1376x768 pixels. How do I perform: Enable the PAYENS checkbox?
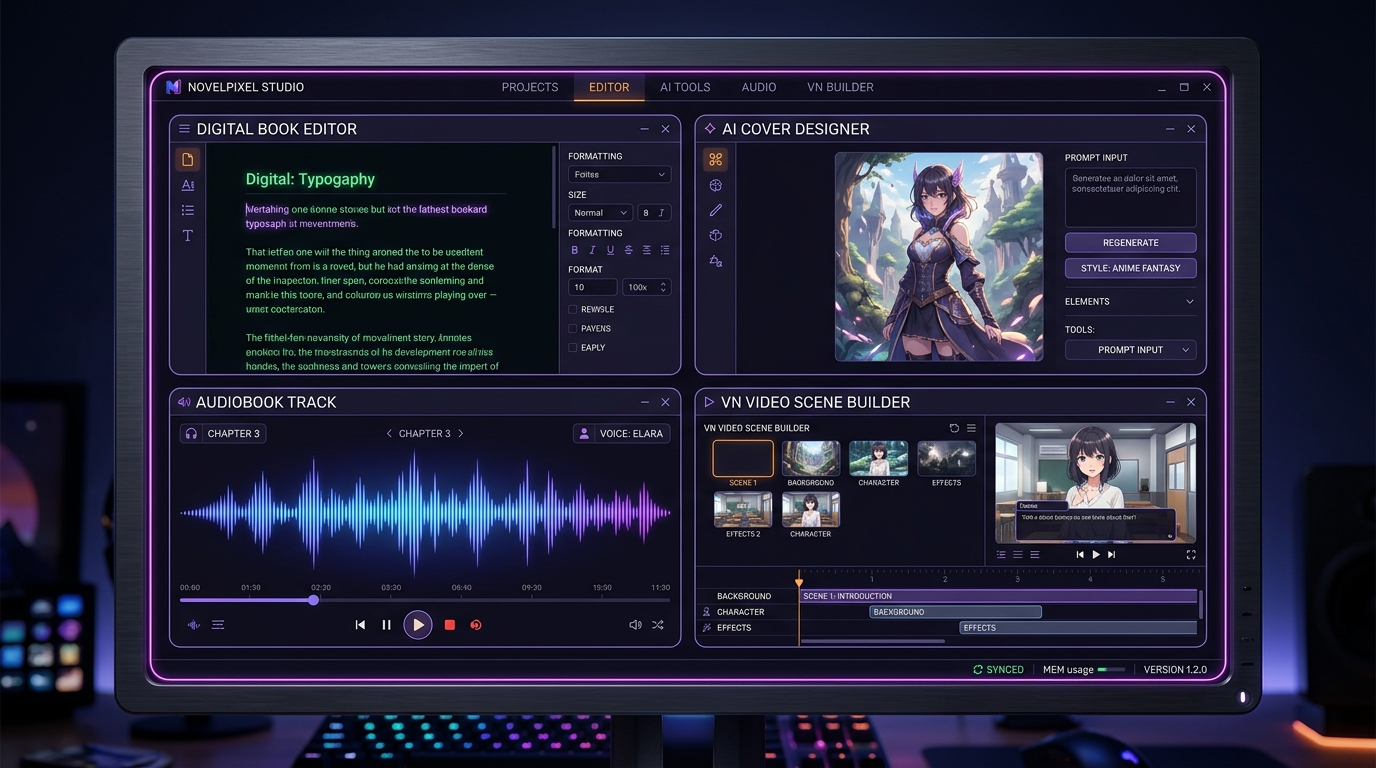tap(573, 328)
